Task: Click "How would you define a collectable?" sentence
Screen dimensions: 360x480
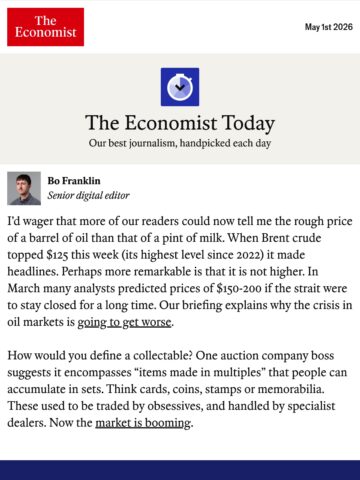Action: 100,356
